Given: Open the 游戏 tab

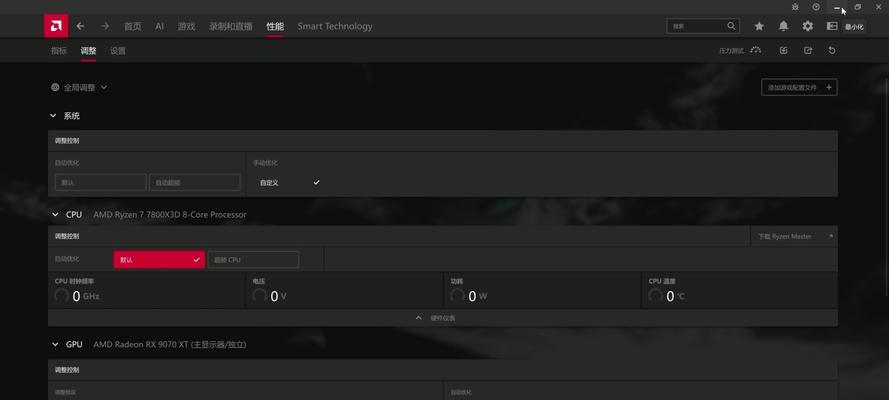Looking at the screenshot, I should point(187,26).
